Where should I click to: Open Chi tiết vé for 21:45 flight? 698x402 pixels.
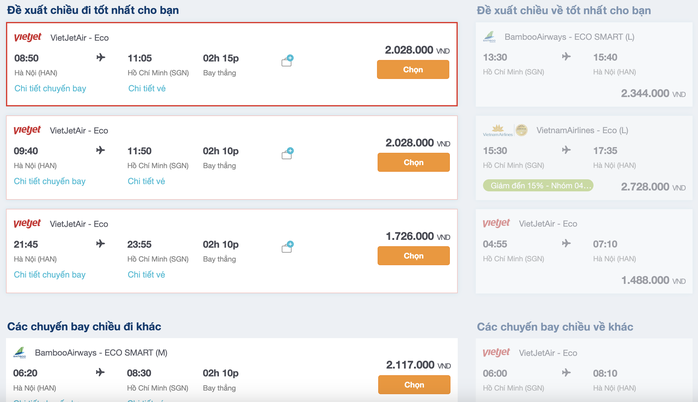[146, 275]
